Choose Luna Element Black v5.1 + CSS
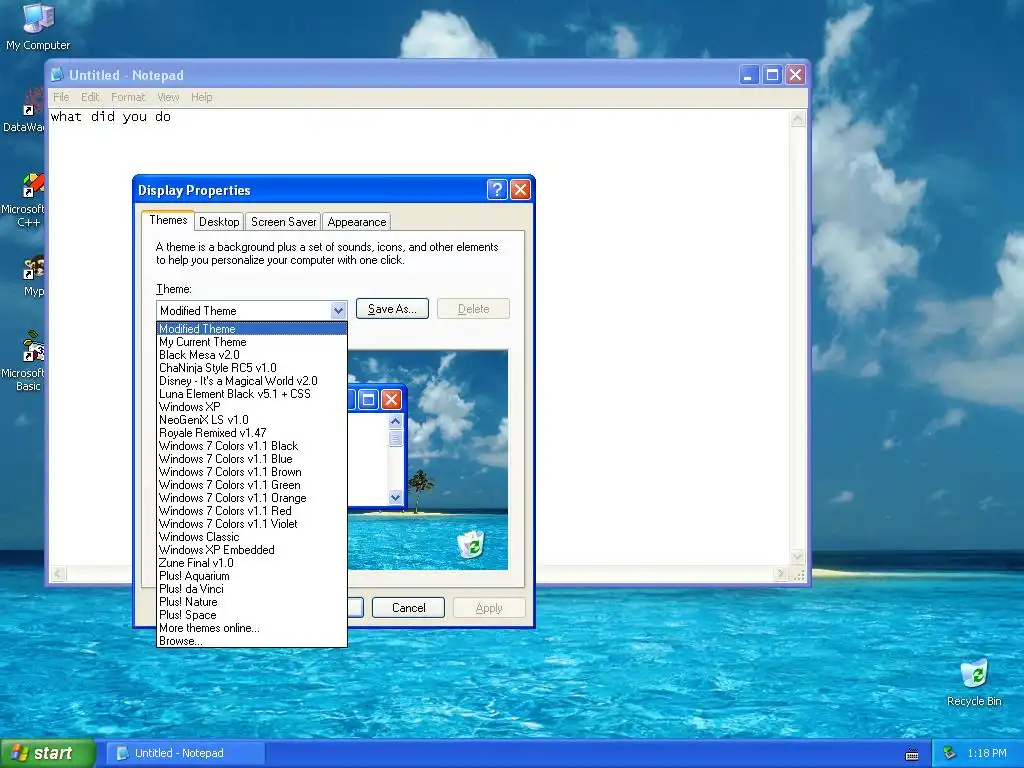The height and width of the screenshot is (768, 1024). pos(251,394)
